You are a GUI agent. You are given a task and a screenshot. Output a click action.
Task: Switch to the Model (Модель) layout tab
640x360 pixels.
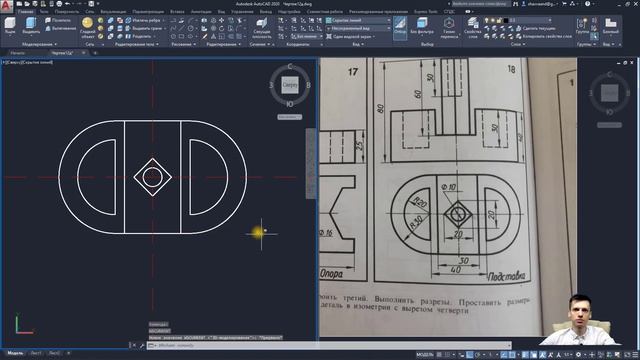click(16, 353)
